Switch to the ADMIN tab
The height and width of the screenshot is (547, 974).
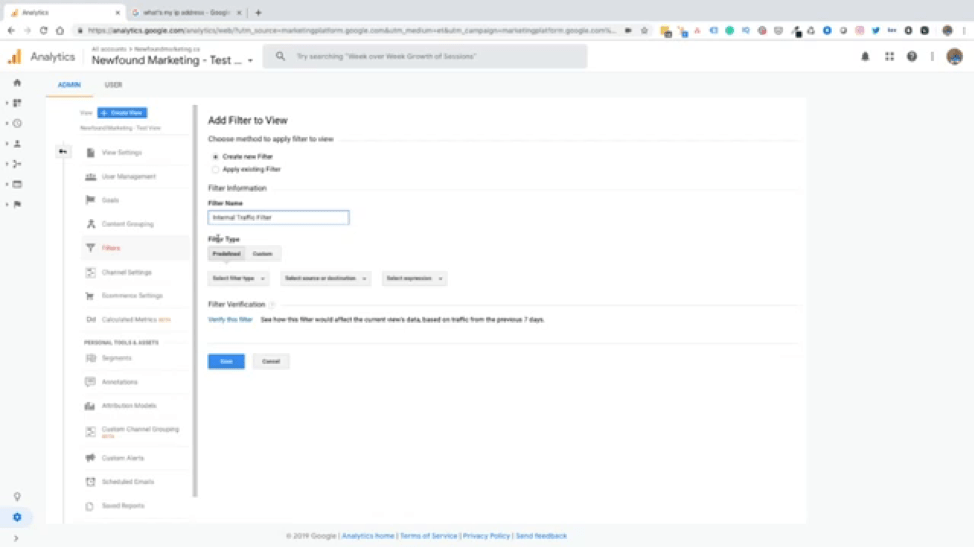(69, 85)
